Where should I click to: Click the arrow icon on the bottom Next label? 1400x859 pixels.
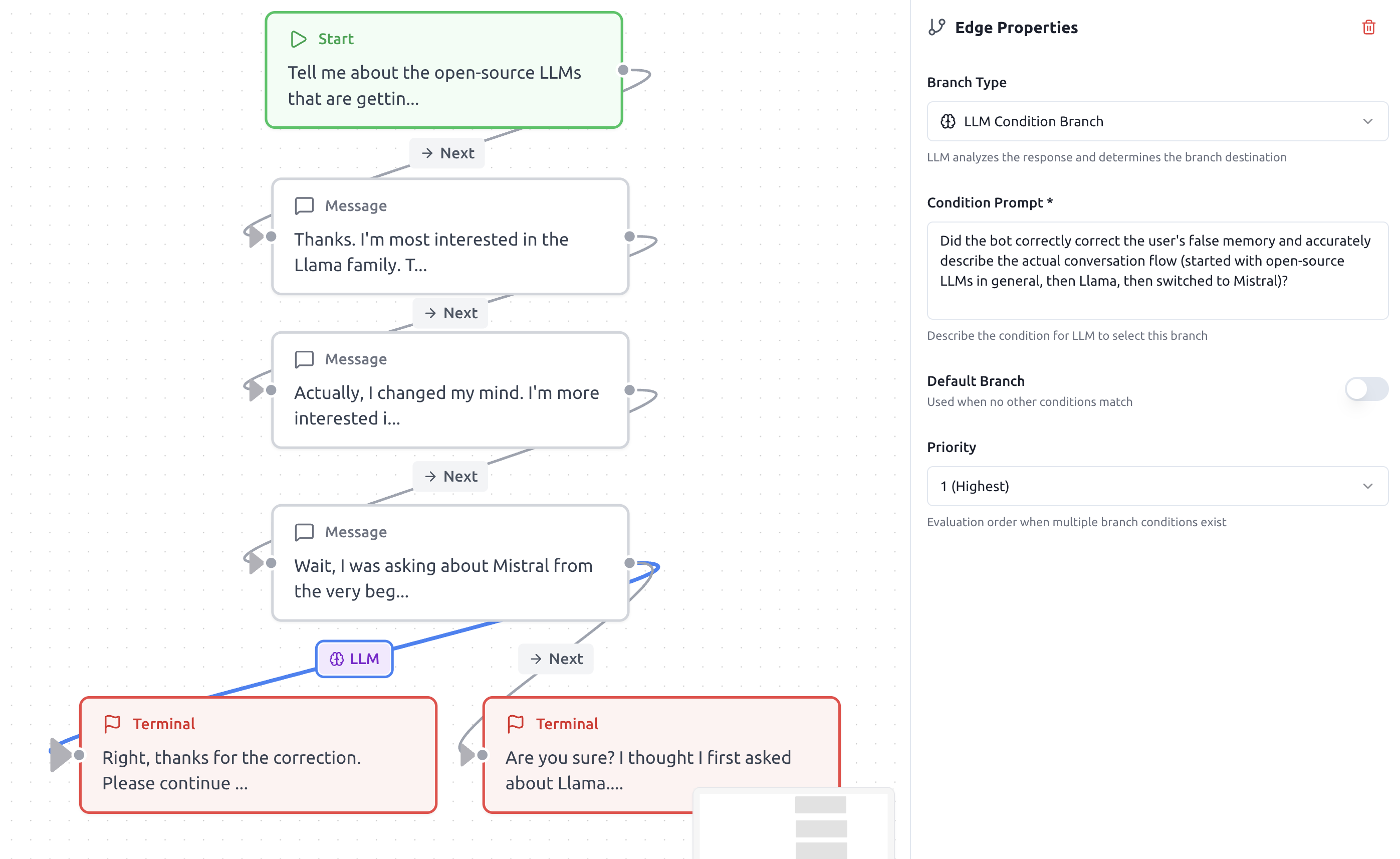click(x=536, y=659)
